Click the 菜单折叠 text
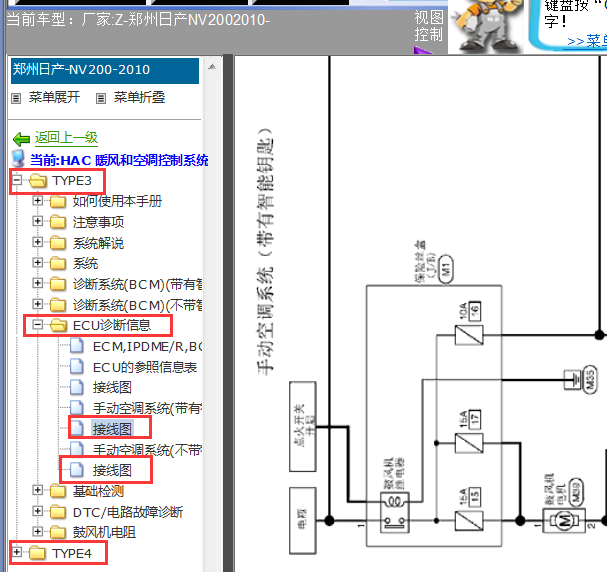The width and height of the screenshot is (607, 572). coord(139,97)
